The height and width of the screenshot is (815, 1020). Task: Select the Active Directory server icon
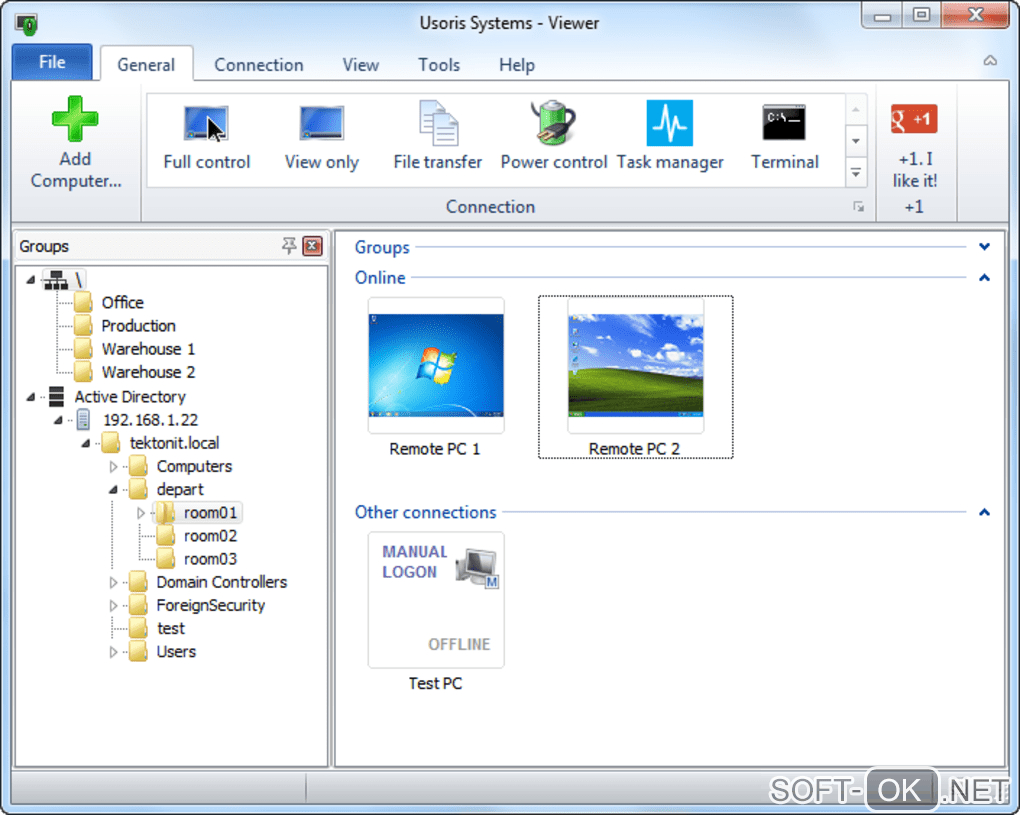point(57,396)
